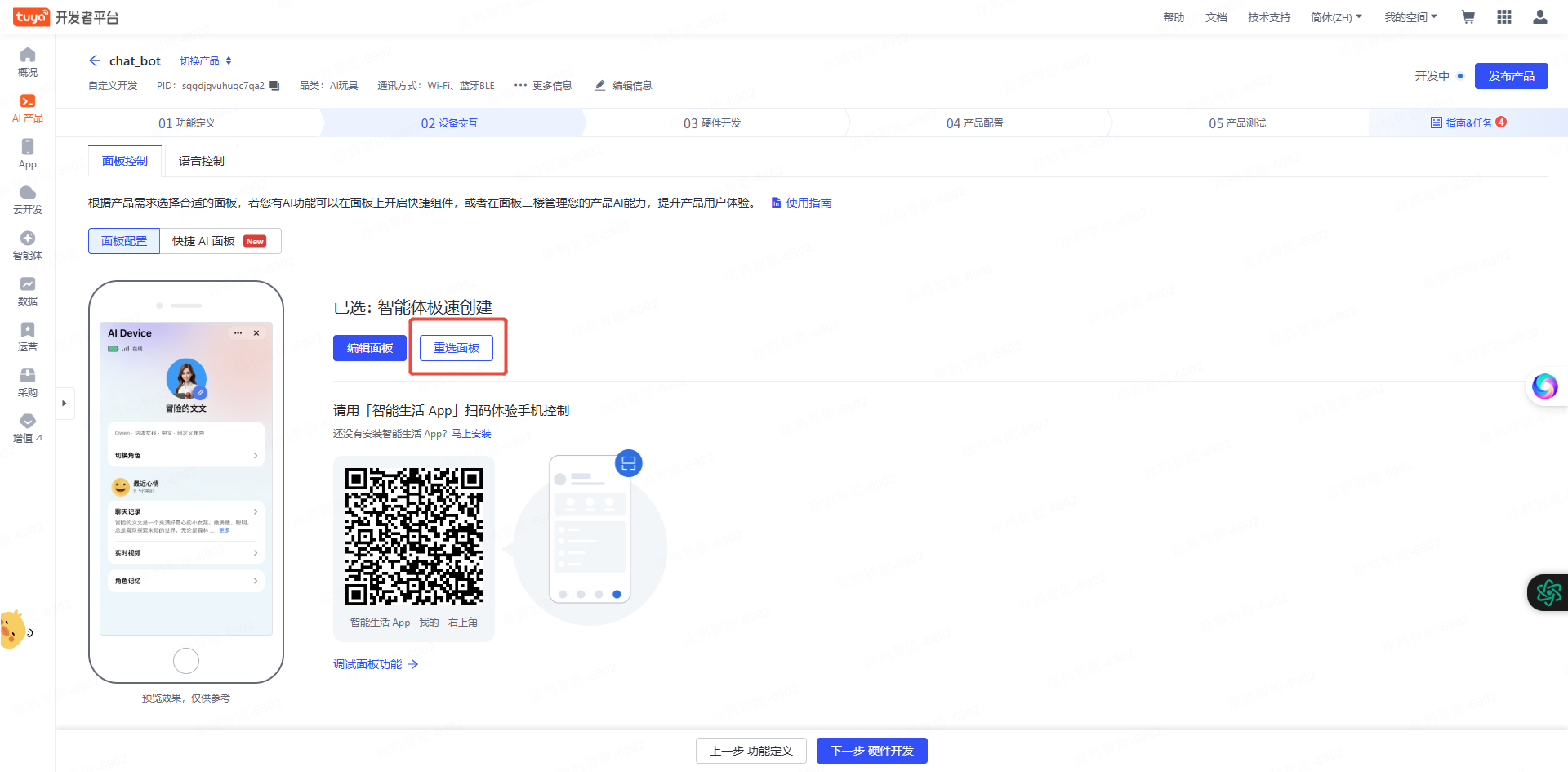1568x772 pixels.
Task: Open the 运营 operations sidebar item
Action: (28, 337)
